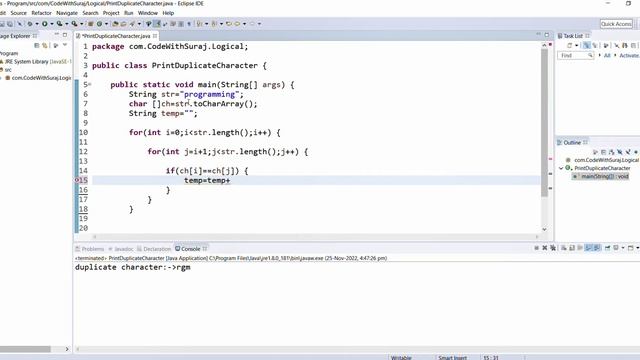This screenshot has height=360, width=640.
Task: Click Remove All Terminated Launches in Console
Action: pos(553,248)
